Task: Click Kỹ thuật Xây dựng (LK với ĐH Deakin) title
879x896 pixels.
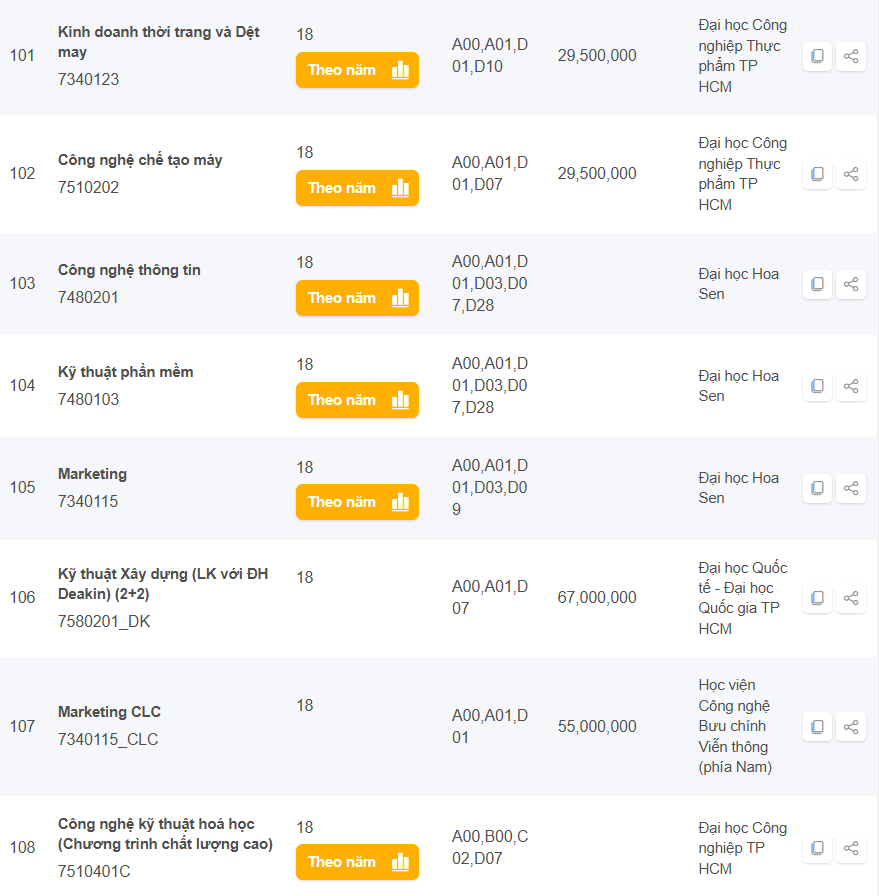Action: tap(163, 584)
